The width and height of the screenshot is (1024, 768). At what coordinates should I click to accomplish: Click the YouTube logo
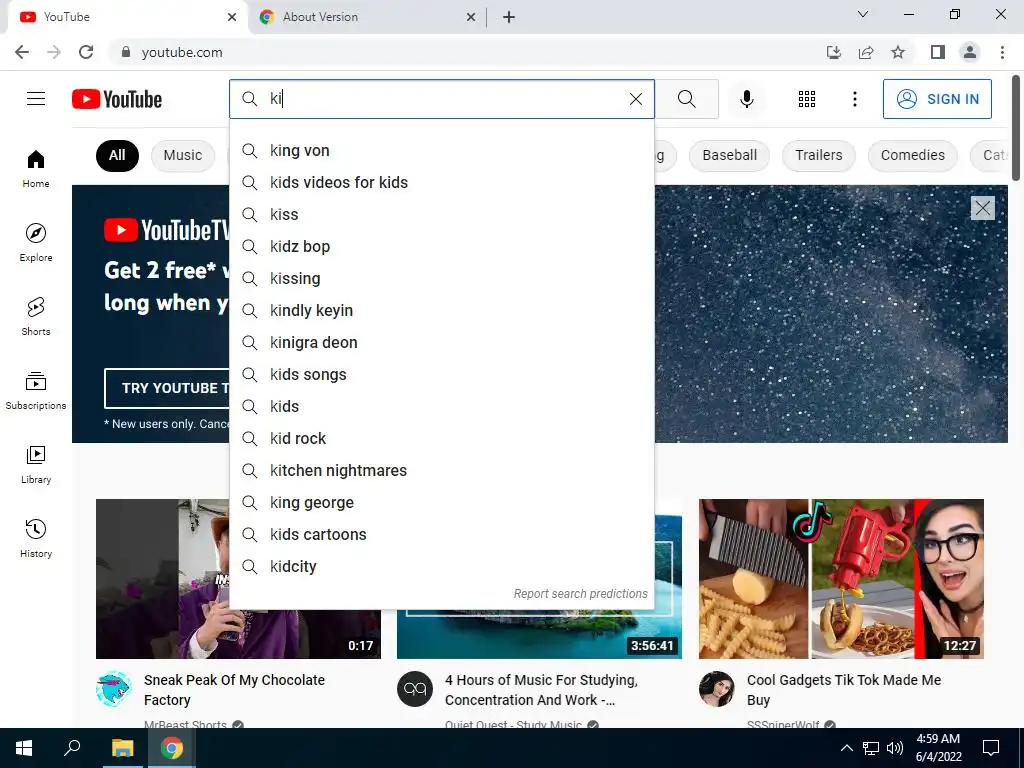117,99
